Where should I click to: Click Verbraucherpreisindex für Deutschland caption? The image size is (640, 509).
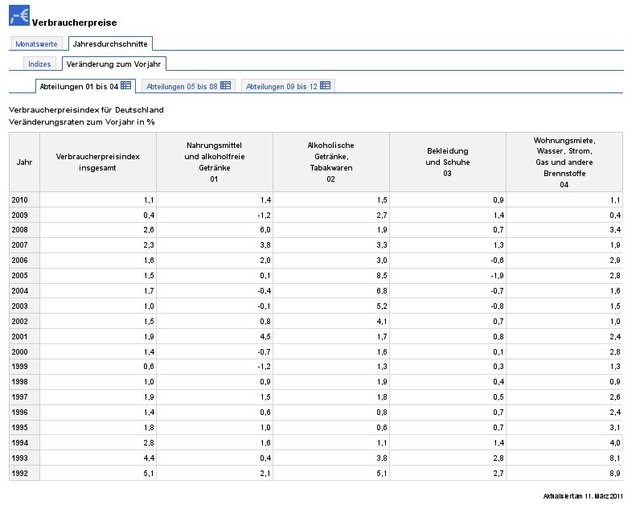pos(86,110)
